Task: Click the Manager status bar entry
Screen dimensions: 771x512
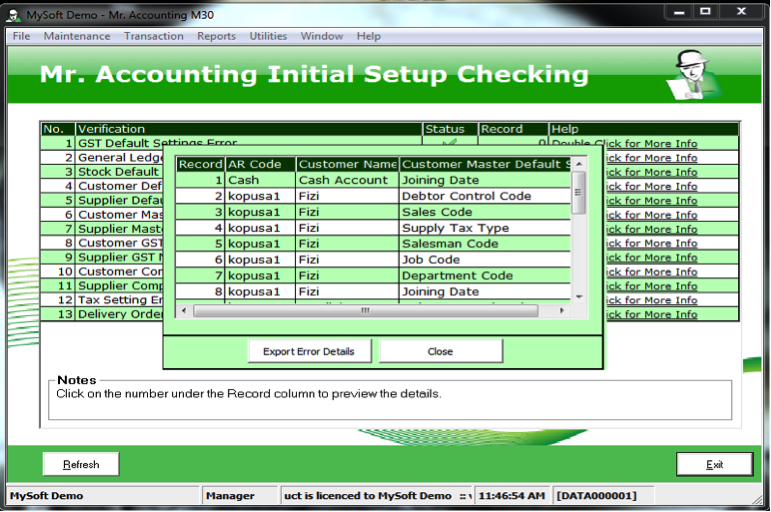Action: [240, 496]
